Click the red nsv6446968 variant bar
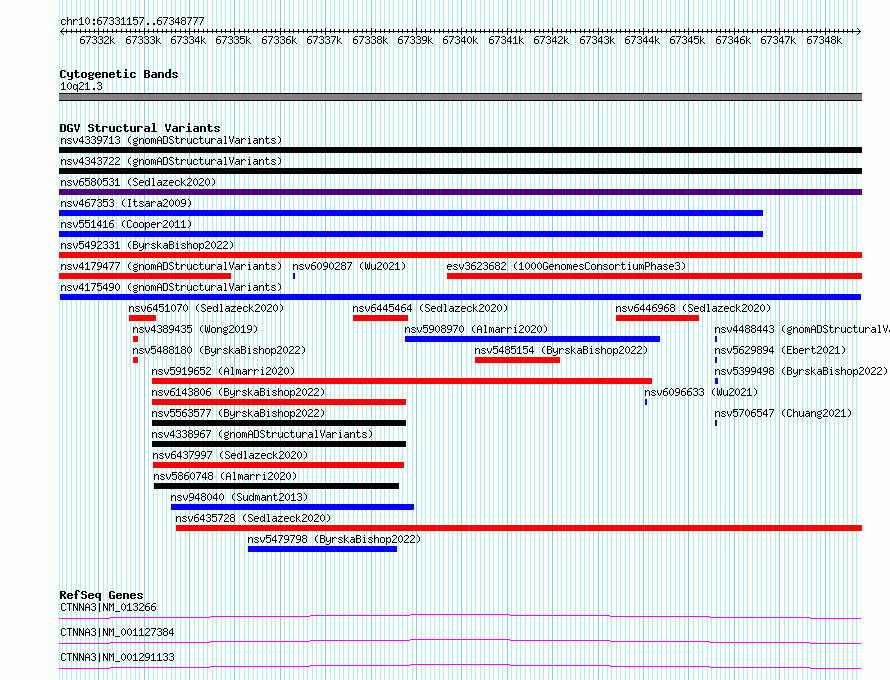Screen dimensions: 890x680 [657, 318]
